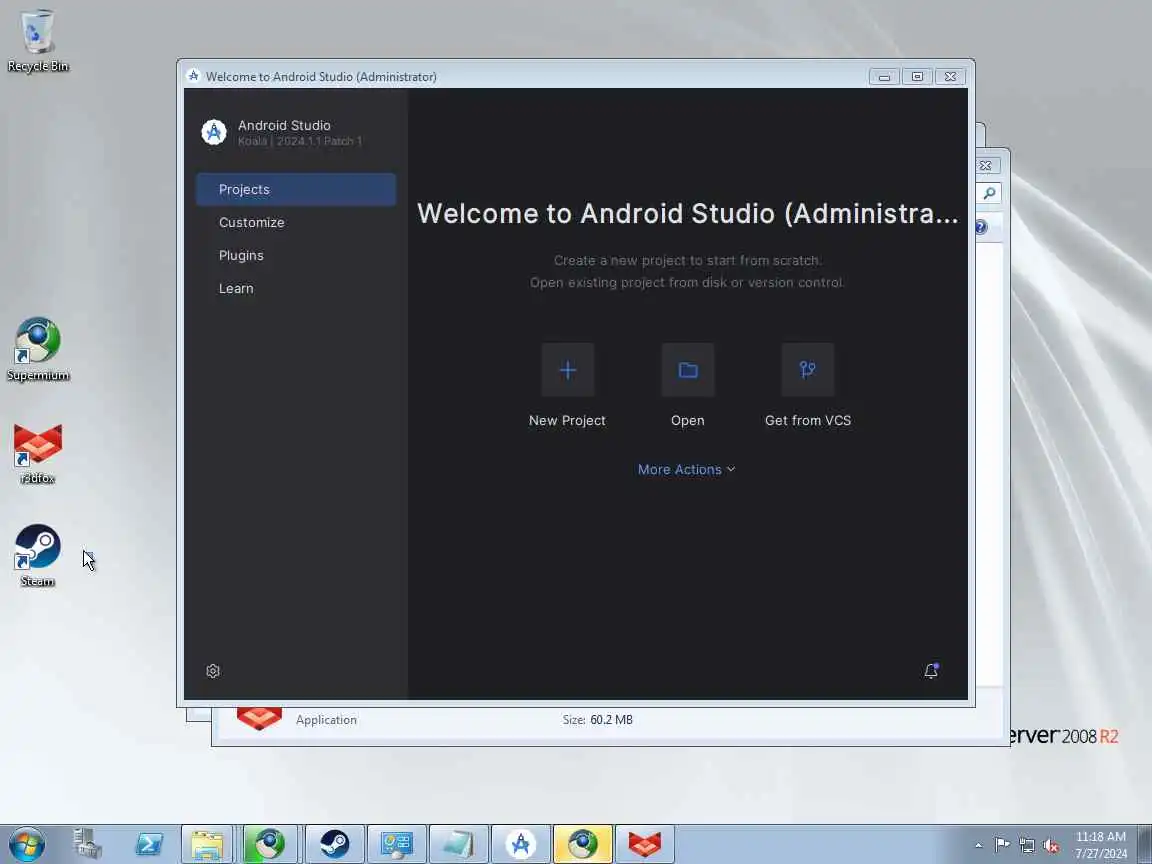This screenshot has width=1152, height=864.
Task: Select the r3dfox desktop shortcut
Action: (37, 453)
